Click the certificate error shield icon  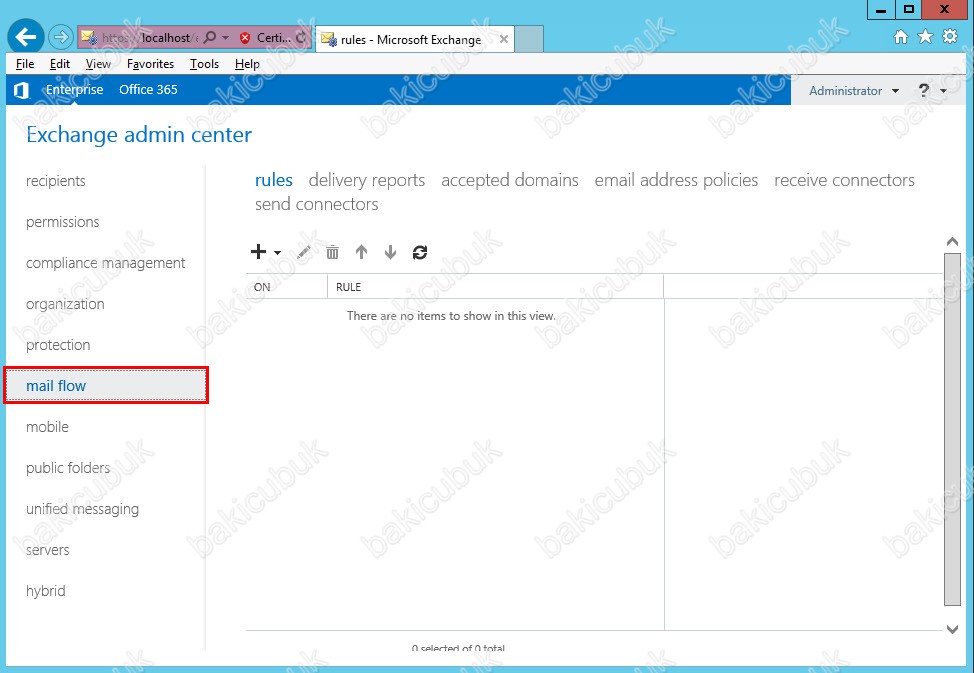point(245,38)
